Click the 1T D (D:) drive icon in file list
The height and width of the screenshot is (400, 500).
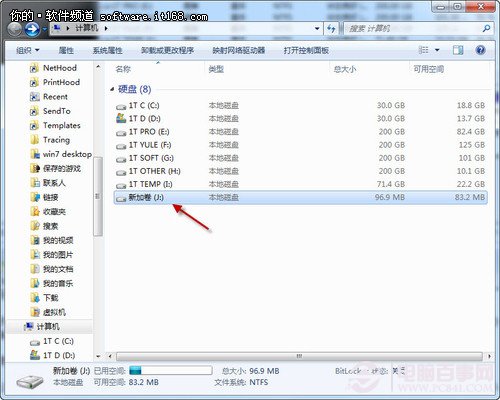pyautogui.click(x=121, y=118)
